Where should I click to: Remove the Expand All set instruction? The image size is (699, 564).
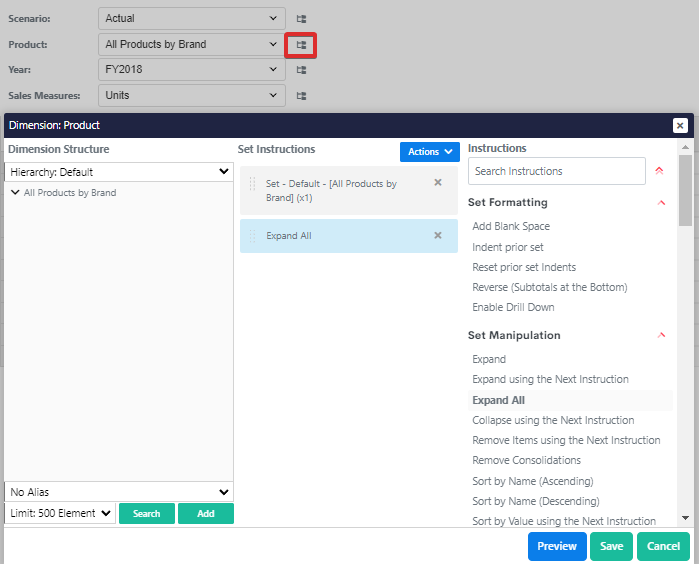tap(438, 235)
